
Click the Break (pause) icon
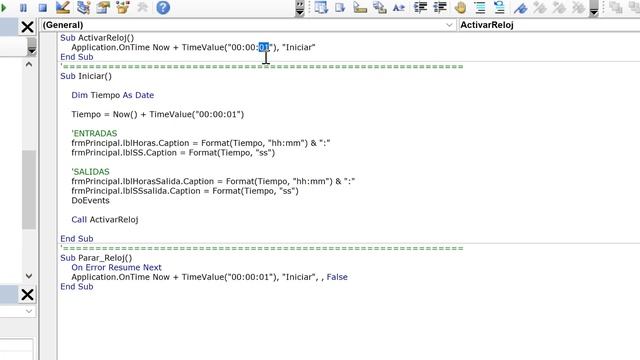click(x=23, y=8)
